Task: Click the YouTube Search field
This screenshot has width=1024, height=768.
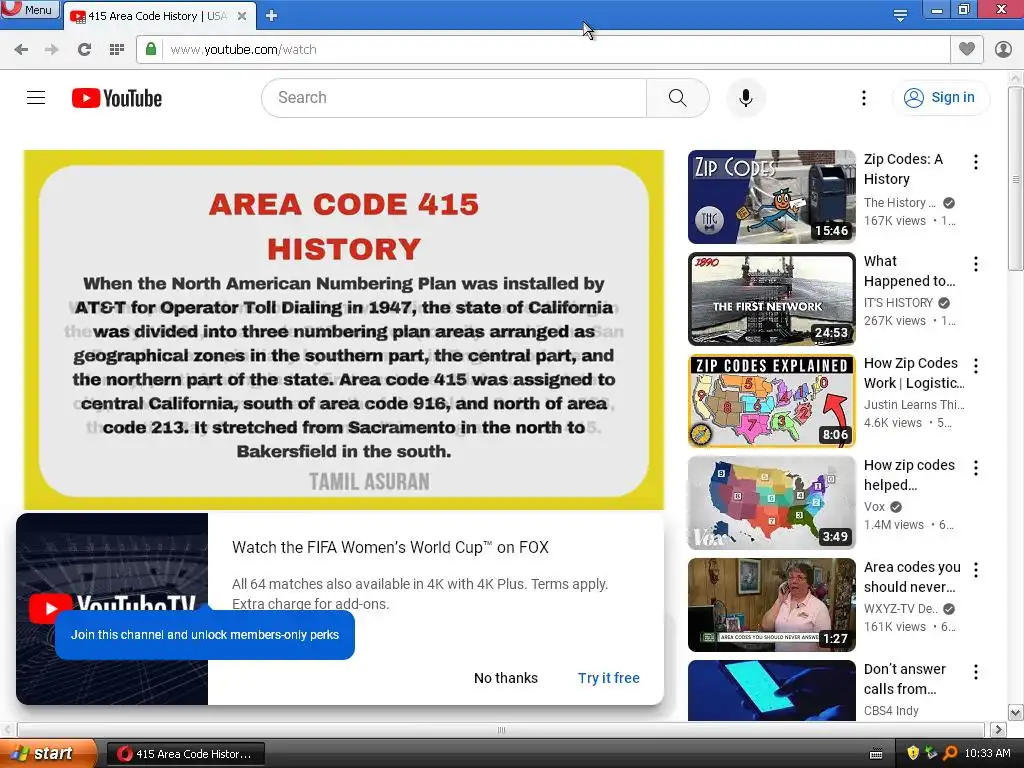Action: tap(454, 98)
